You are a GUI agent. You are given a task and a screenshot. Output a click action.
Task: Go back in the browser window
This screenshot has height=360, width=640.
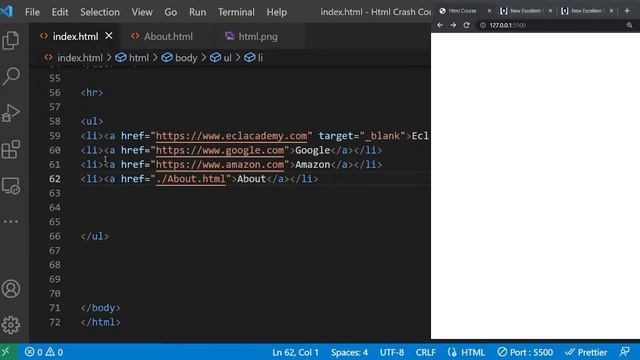[440, 25]
